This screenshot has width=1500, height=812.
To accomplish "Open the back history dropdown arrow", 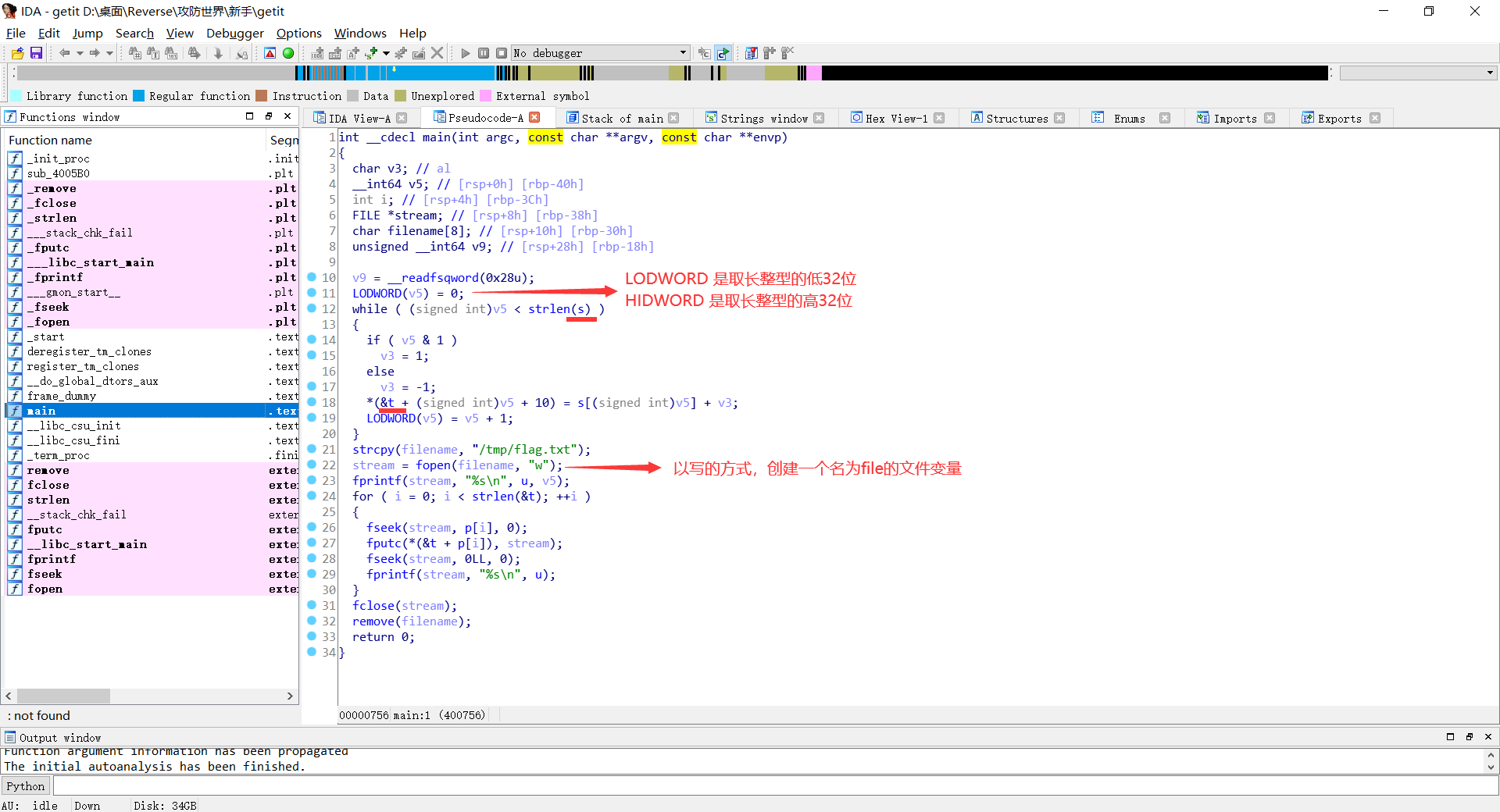I will (79, 53).
